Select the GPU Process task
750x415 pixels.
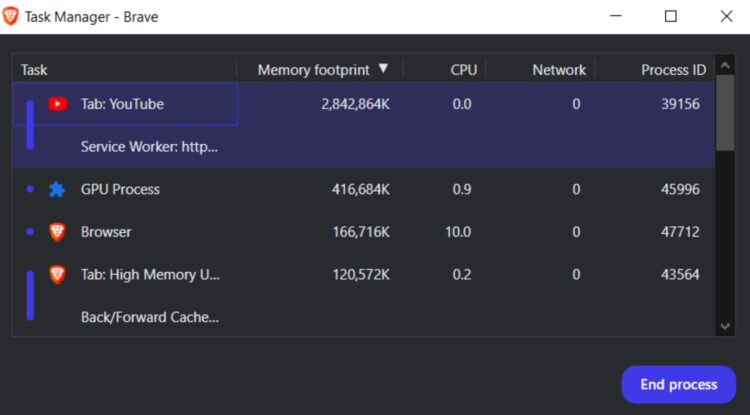364,189
